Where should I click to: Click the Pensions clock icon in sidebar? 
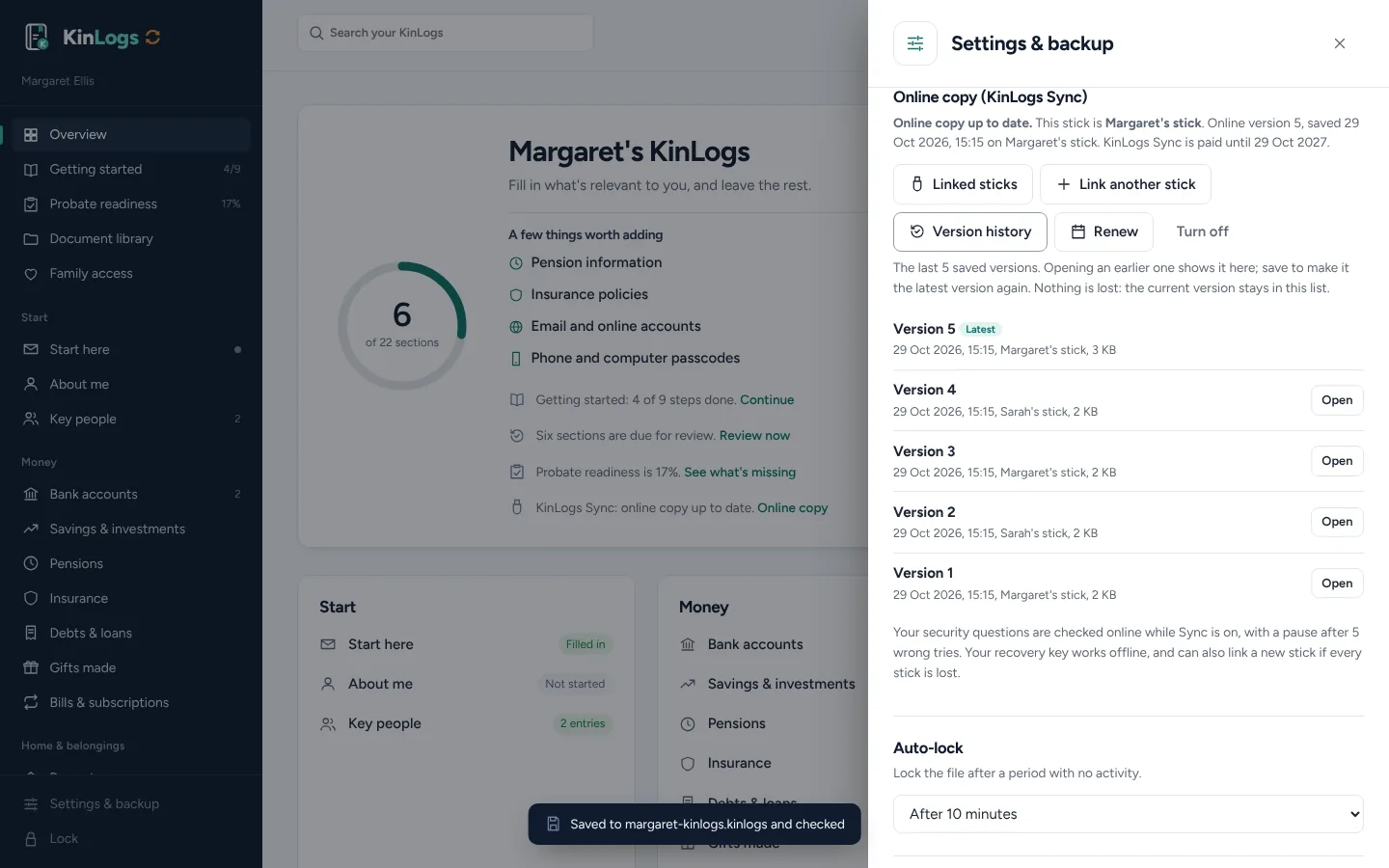point(31,563)
